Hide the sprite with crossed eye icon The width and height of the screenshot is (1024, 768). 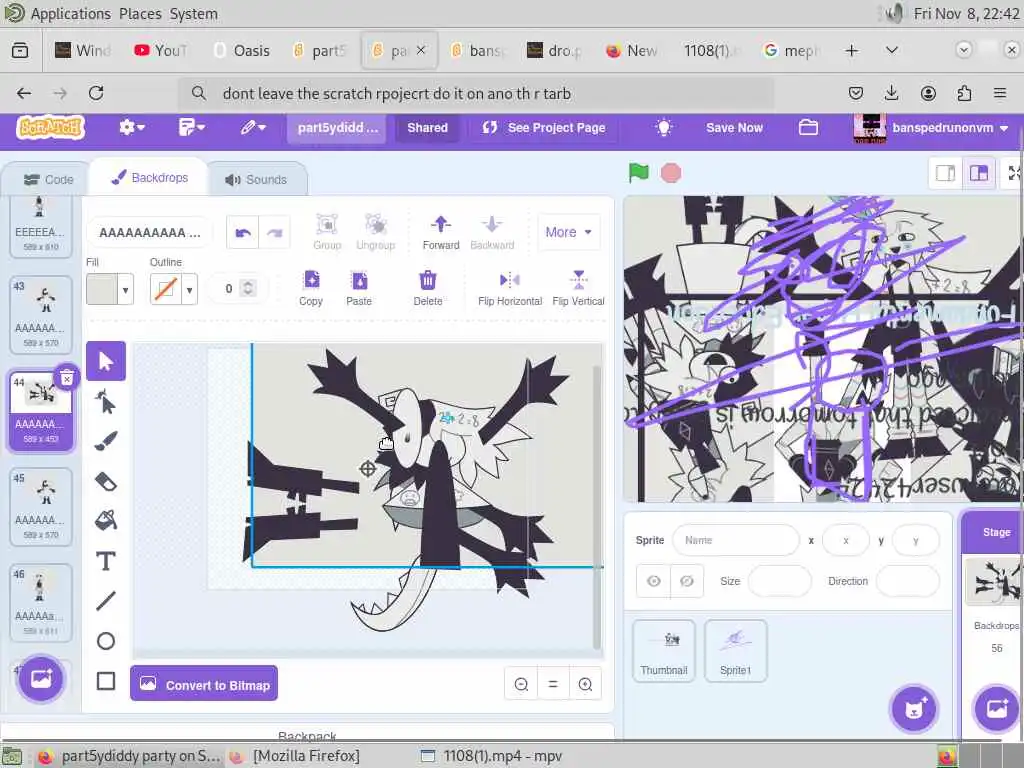(x=687, y=581)
